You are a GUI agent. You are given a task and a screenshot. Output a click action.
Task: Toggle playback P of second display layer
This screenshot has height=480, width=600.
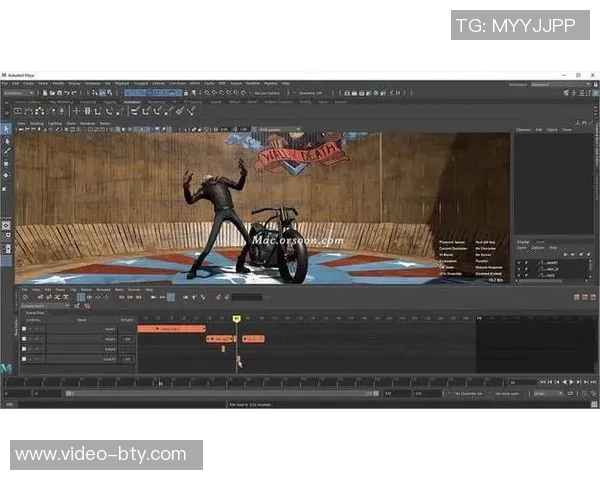click(527, 269)
